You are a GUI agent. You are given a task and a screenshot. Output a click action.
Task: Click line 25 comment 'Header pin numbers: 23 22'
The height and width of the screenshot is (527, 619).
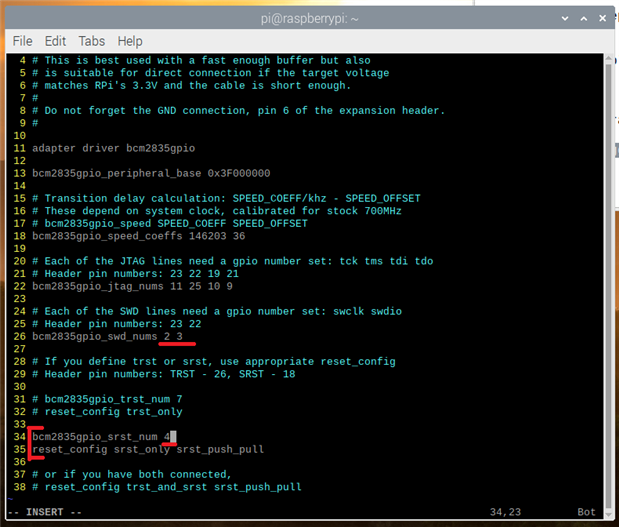(x=123, y=324)
